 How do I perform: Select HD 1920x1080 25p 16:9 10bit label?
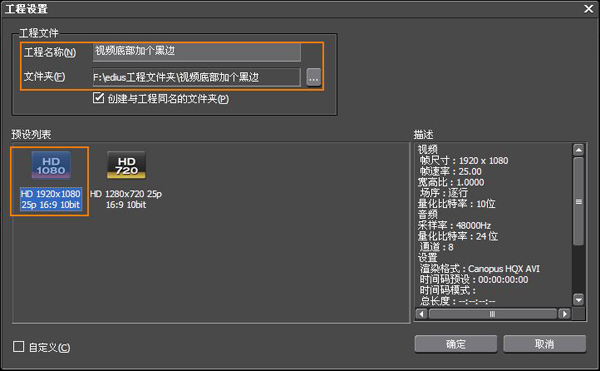click(51, 199)
